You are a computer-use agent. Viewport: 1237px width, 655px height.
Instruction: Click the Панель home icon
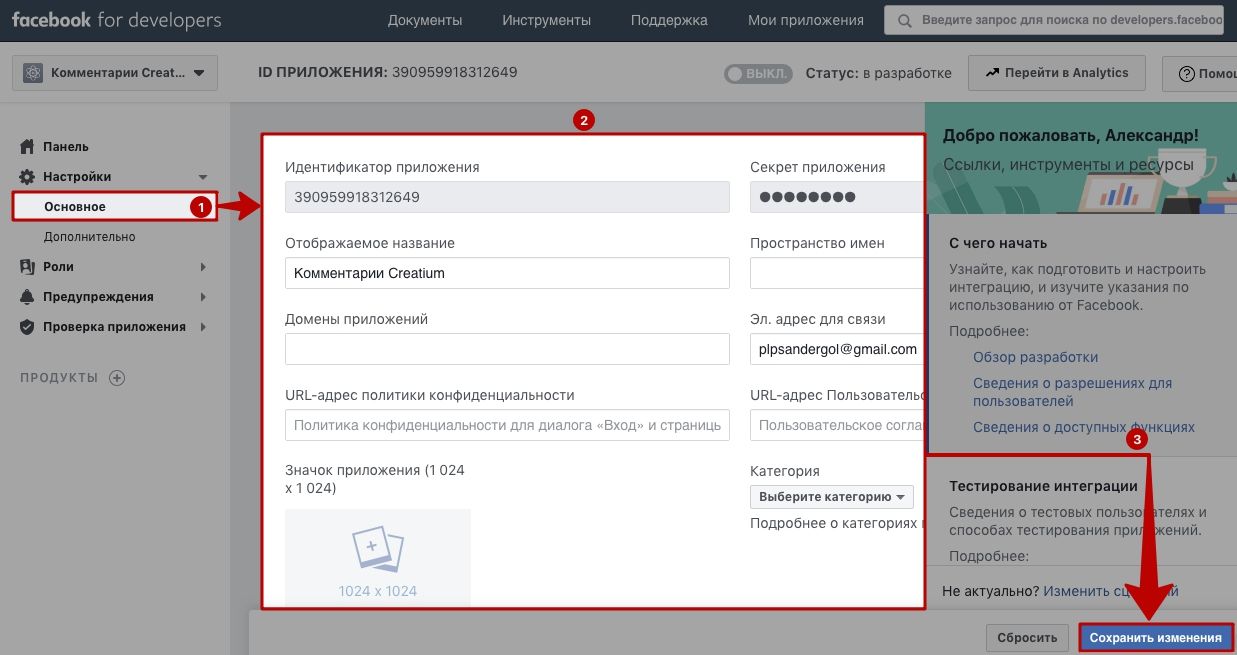(x=28, y=147)
